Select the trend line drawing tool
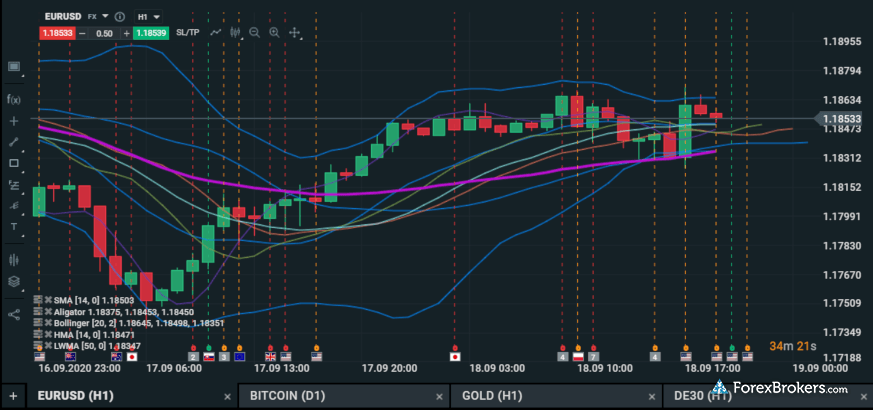This screenshot has width=873, height=410. click(x=14, y=141)
